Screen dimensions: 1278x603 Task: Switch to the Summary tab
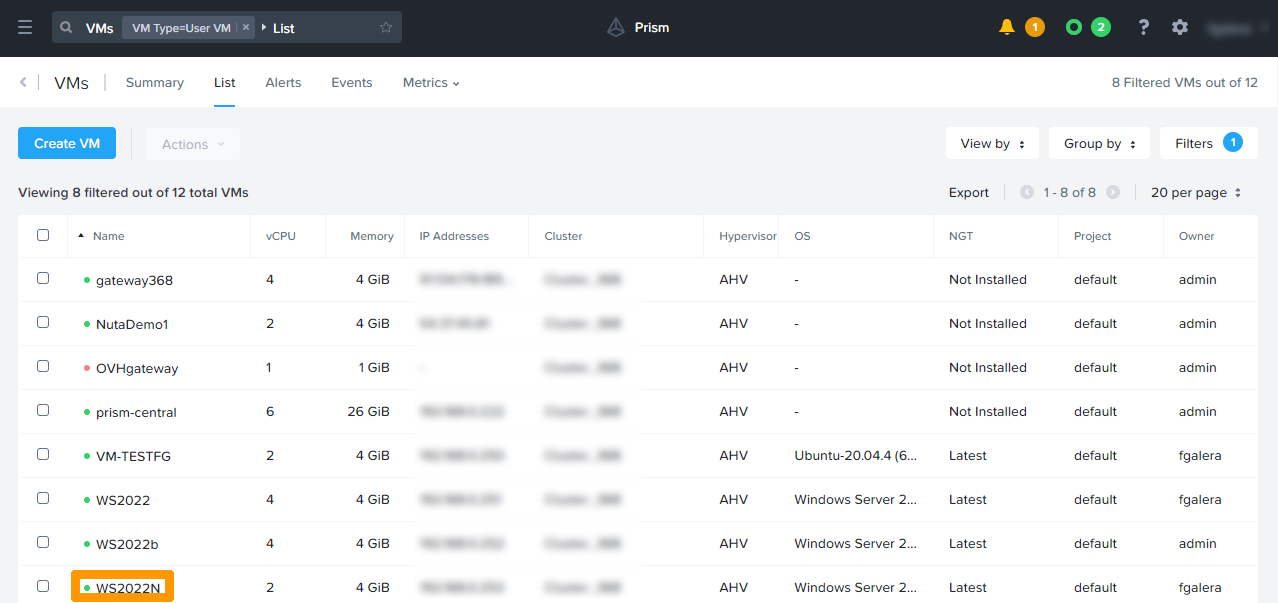coord(155,83)
